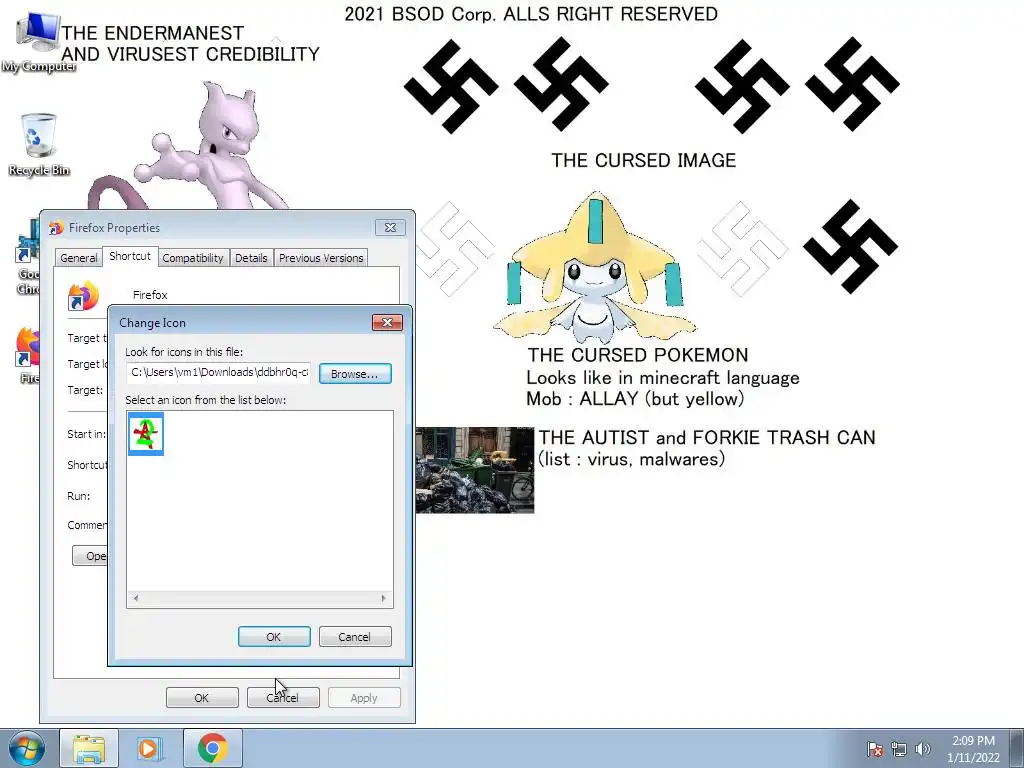Switch to the General tab in Firefox Properties
The image size is (1024, 768).
click(x=79, y=258)
